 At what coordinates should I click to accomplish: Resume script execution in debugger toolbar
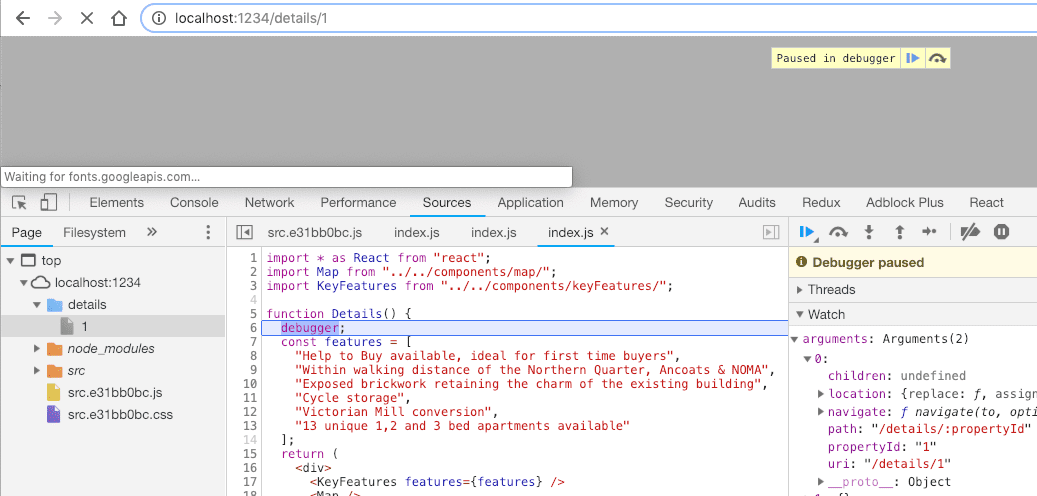click(806, 231)
